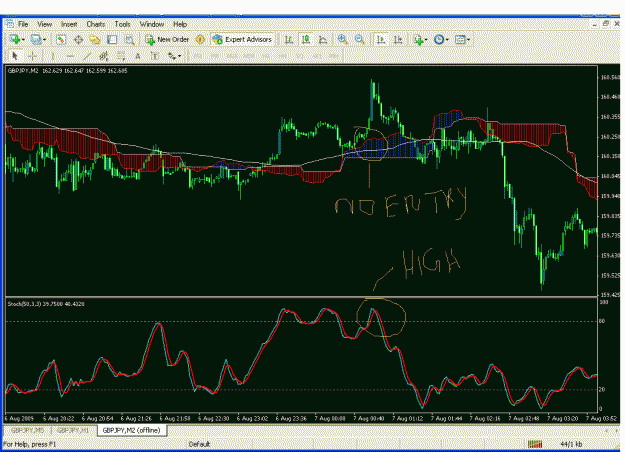Expand the New Chart dropdown arrow

pyautogui.click(x=24, y=39)
